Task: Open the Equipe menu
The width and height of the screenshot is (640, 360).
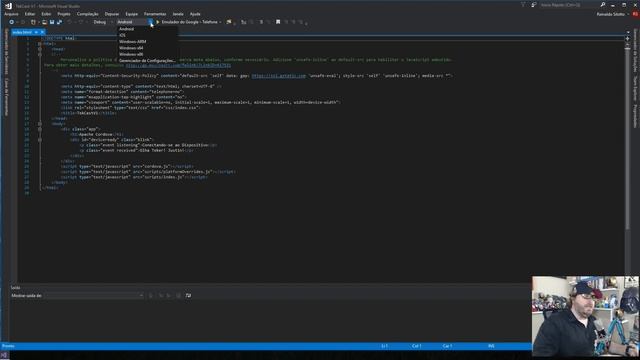Action: pos(131,14)
